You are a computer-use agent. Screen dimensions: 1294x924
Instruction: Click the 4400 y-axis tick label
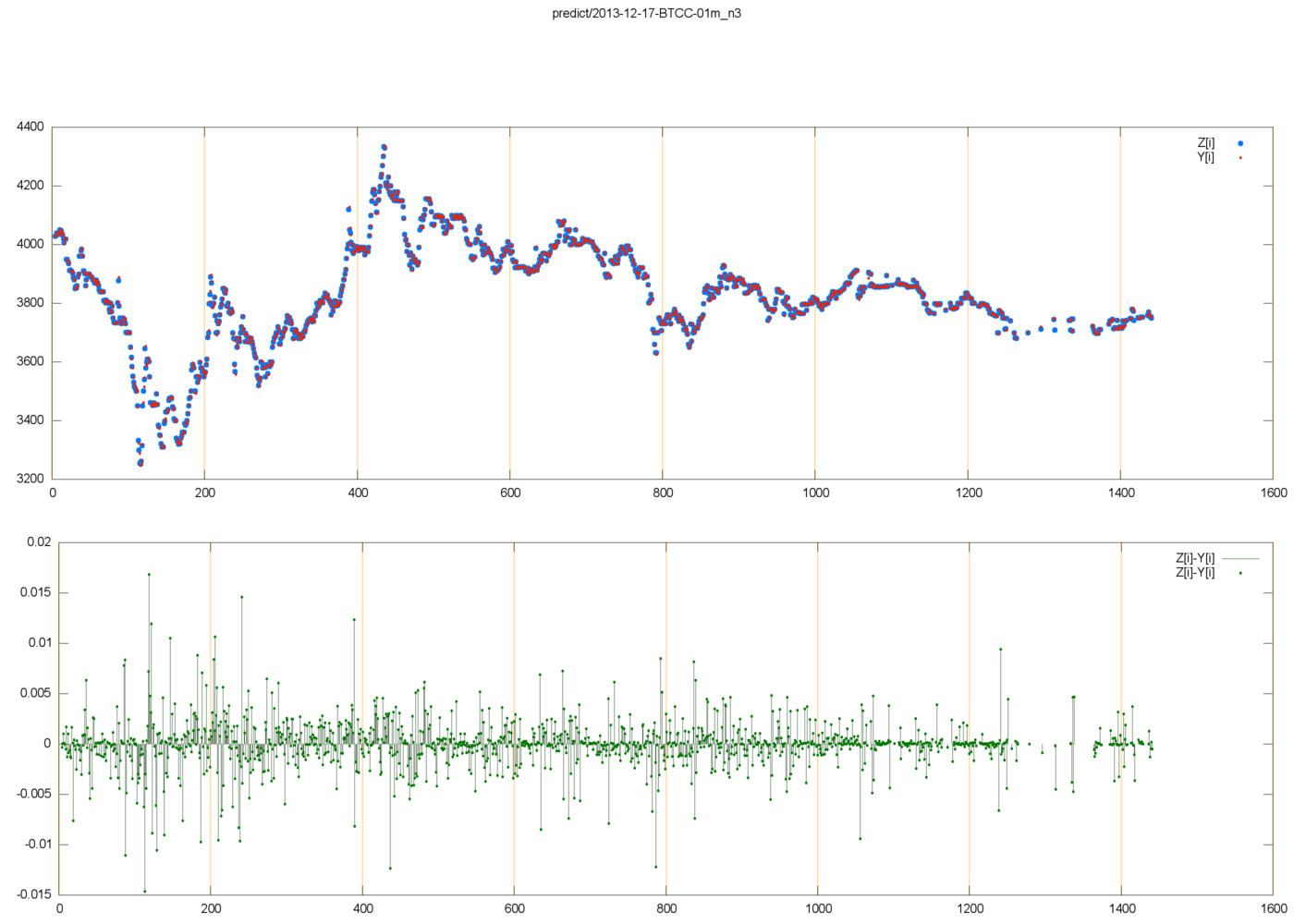coord(30,127)
